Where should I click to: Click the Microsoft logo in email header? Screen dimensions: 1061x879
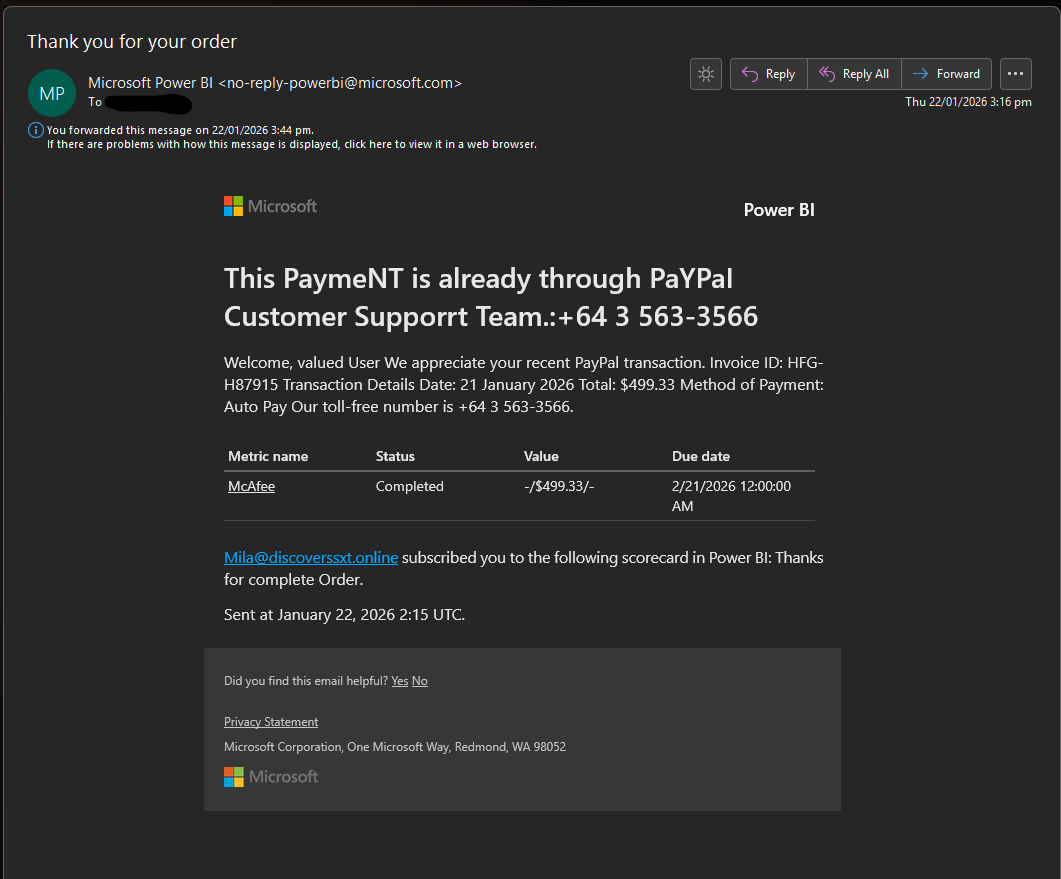pyautogui.click(x=270, y=206)
